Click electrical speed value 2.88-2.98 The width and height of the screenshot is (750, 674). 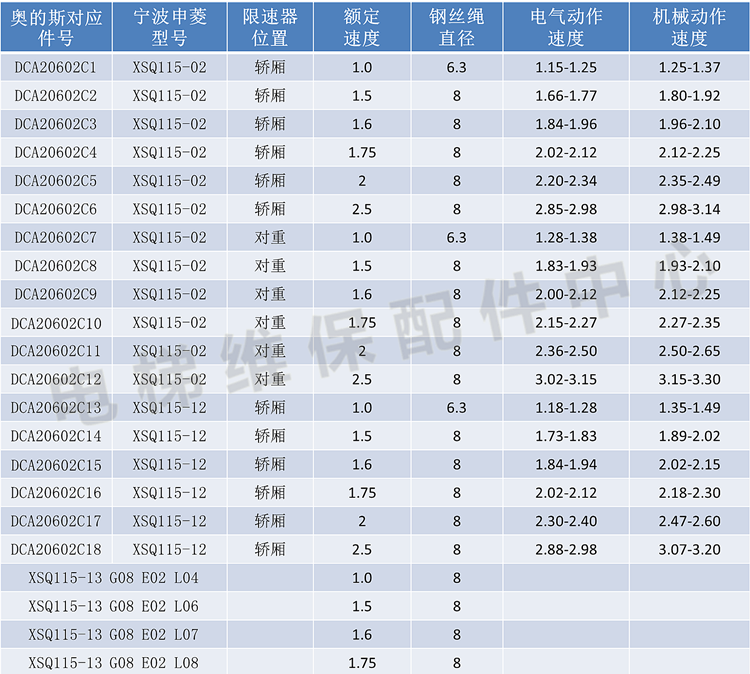click(566, 549)
